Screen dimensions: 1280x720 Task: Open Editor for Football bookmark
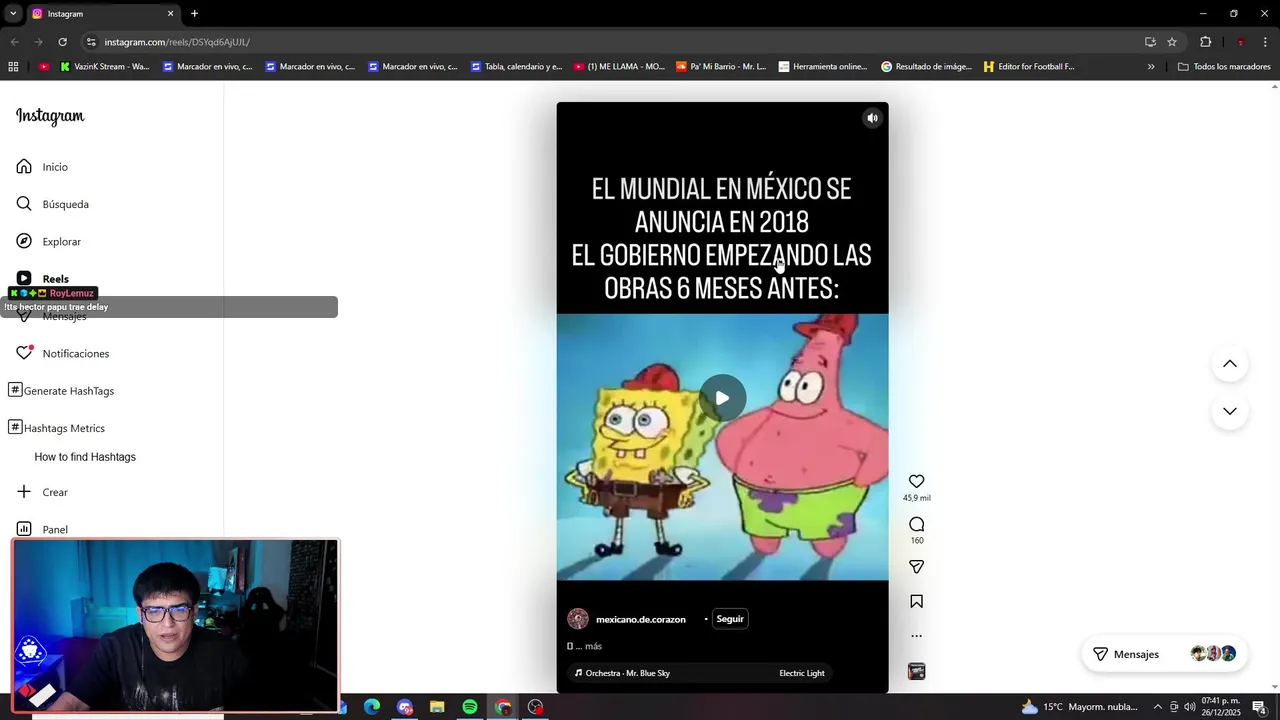(x=1029, y=67)
